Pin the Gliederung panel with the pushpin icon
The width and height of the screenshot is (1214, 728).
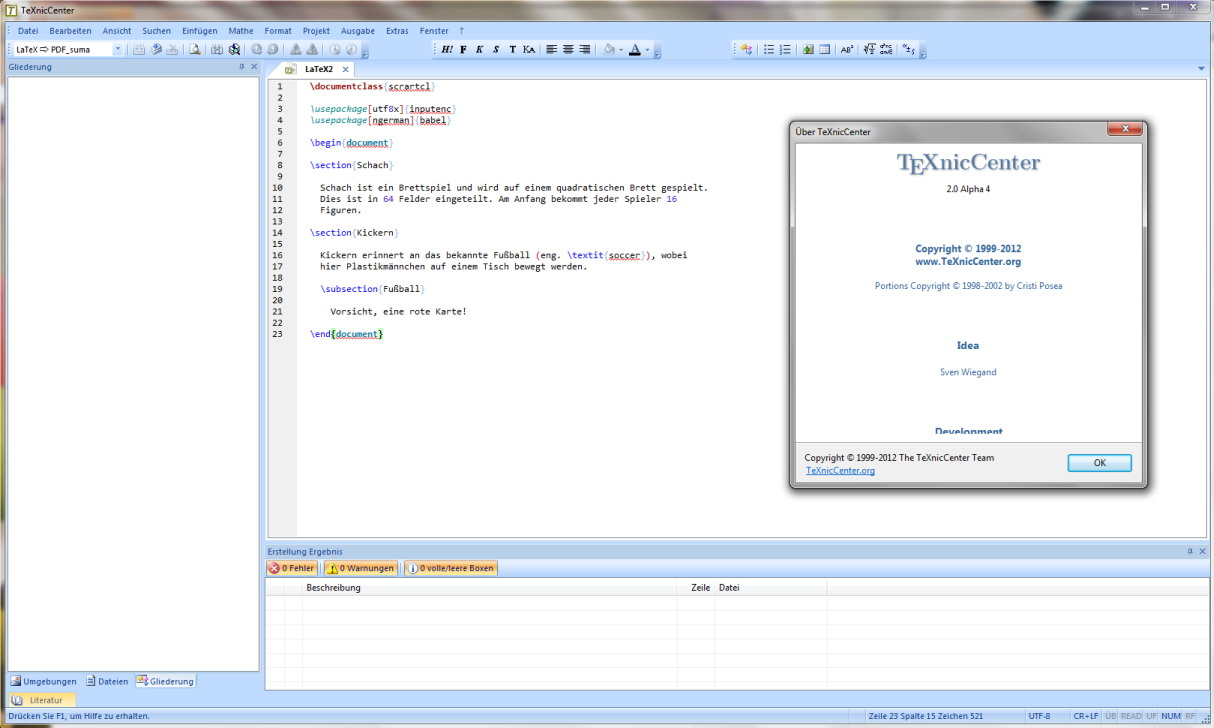pyautogui.click(x=241, y=67)
